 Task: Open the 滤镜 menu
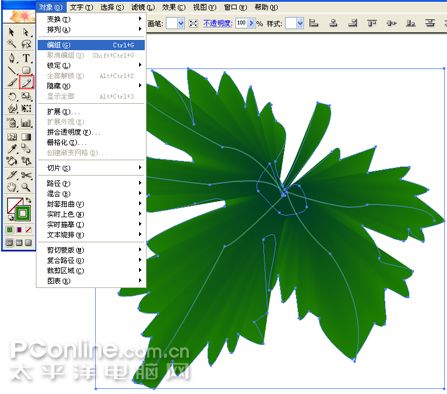click(143, 7)
